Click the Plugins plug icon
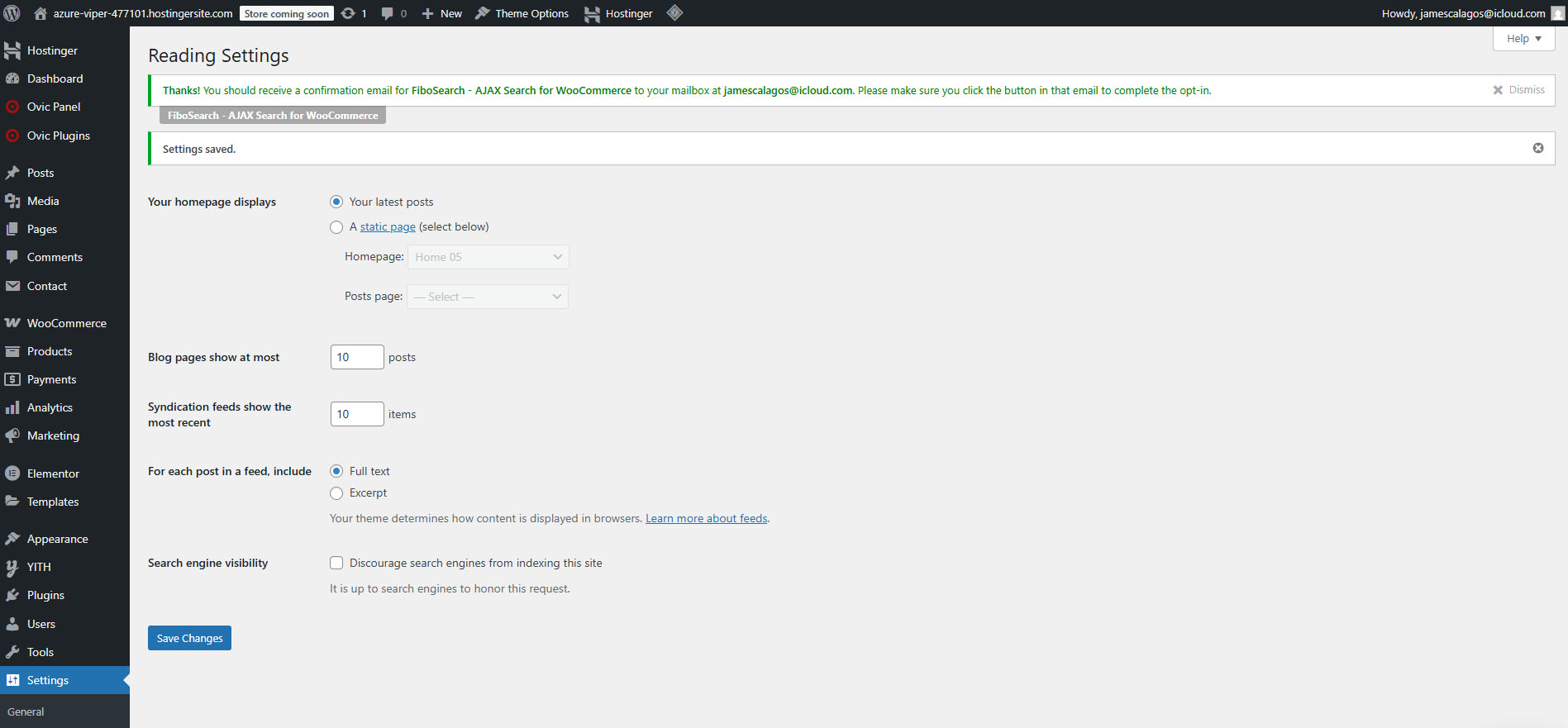The height and width of the screenshot is (728, 1568). click(x=12, y=595)
